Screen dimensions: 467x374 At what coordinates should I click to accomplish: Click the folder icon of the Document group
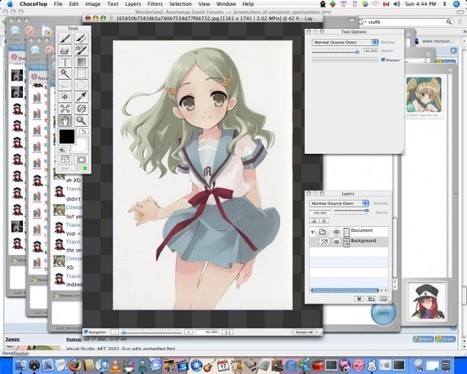click(323, 232)
